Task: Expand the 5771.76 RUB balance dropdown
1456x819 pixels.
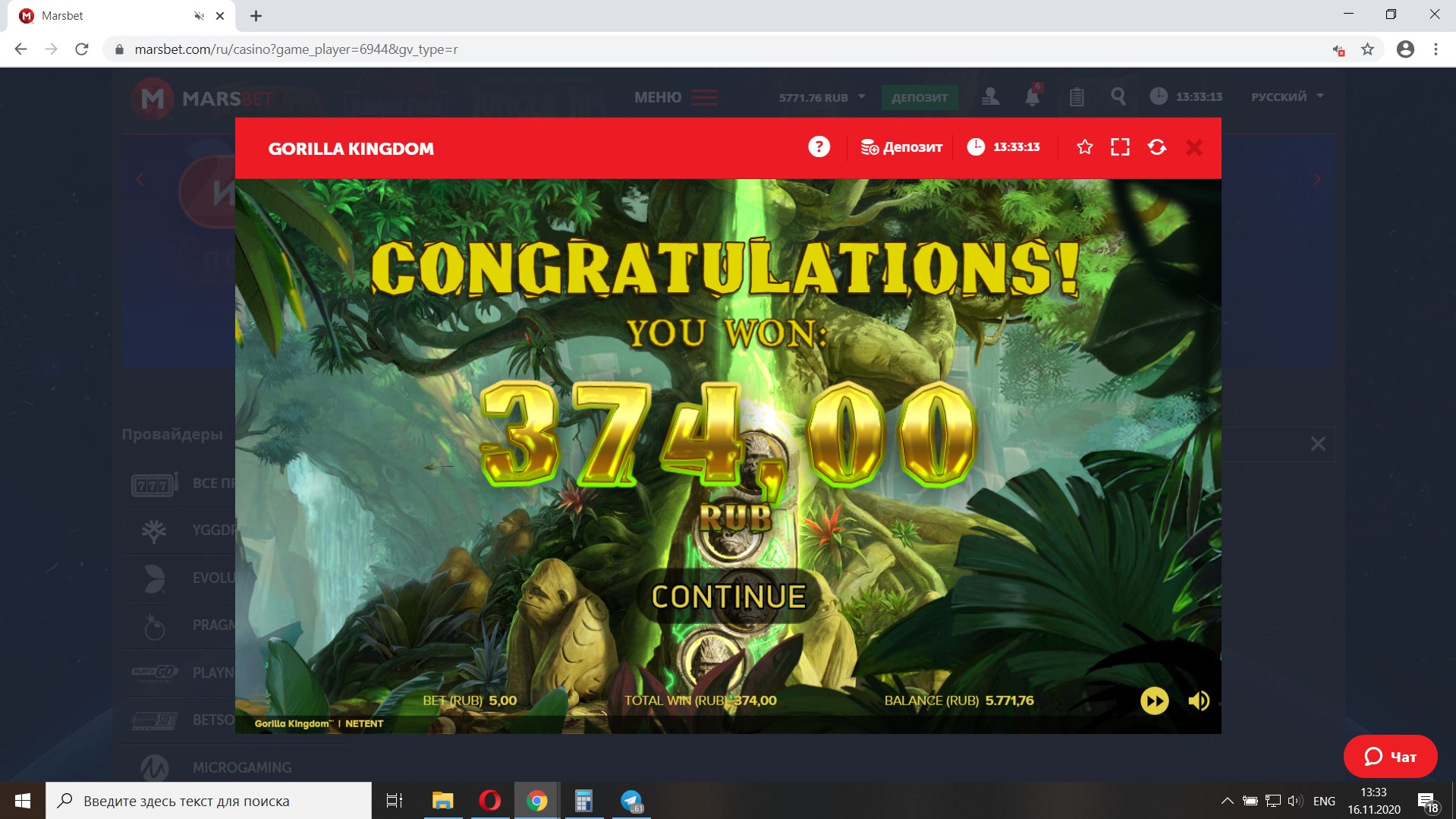Action: pos(822,97)
